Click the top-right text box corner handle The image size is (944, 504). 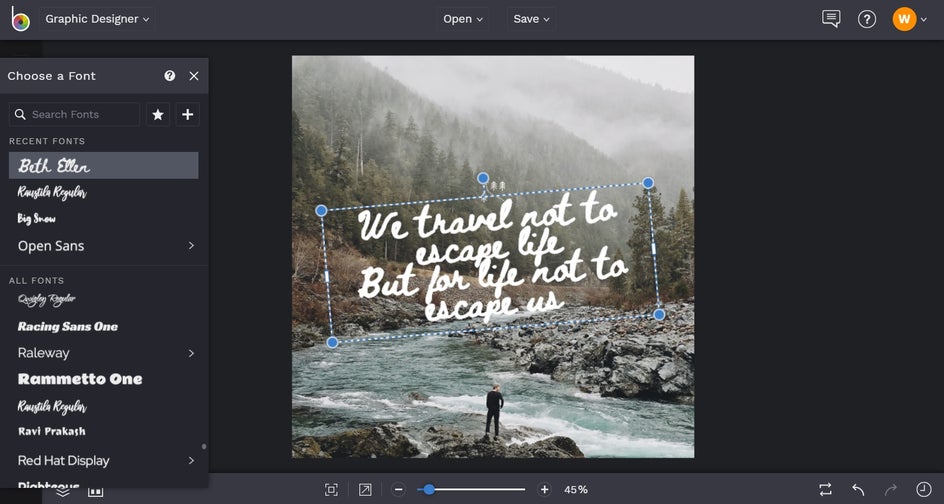click(x=648, y=182)
